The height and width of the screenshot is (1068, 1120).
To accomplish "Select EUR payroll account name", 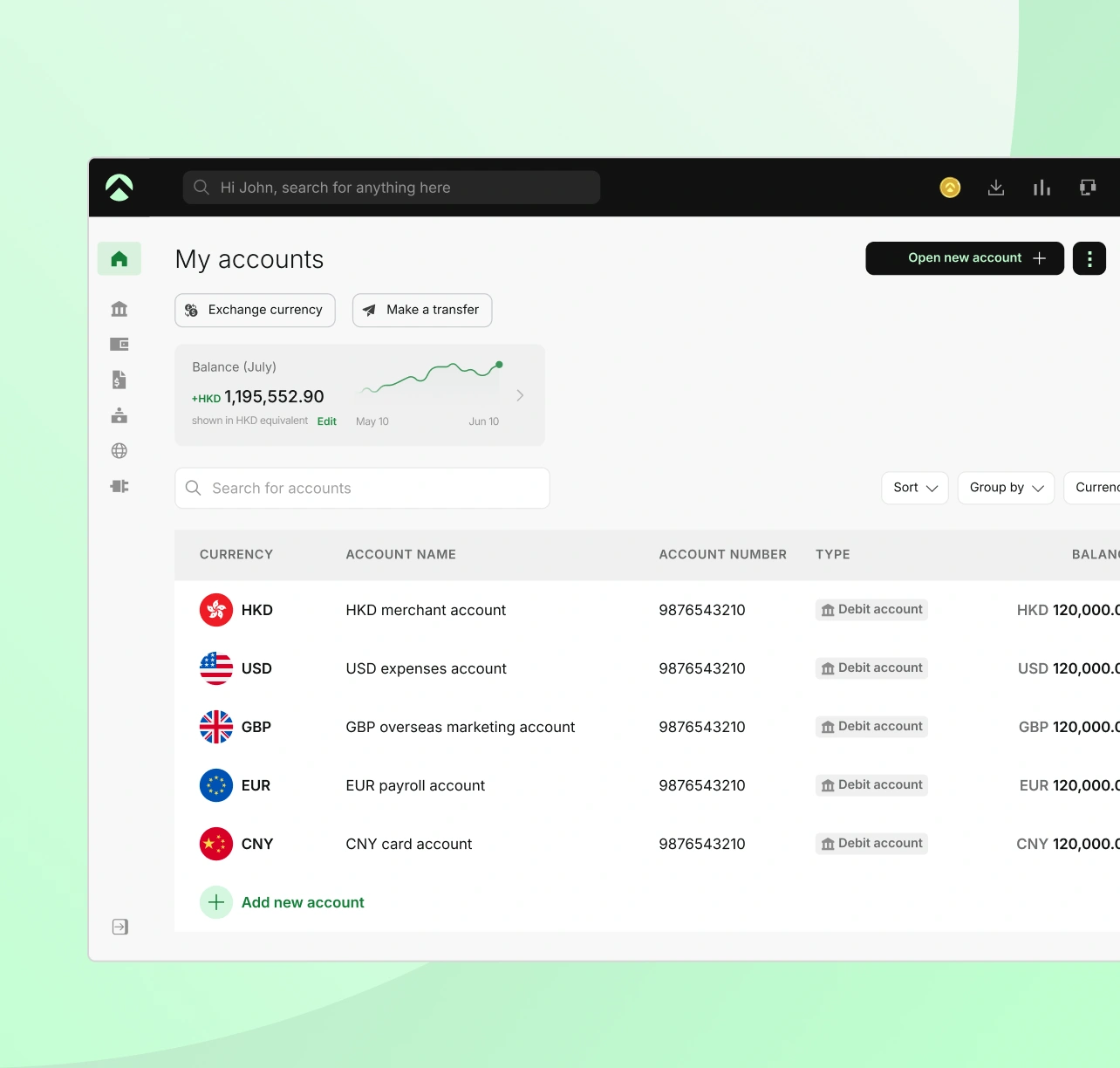I will [415, 785].
